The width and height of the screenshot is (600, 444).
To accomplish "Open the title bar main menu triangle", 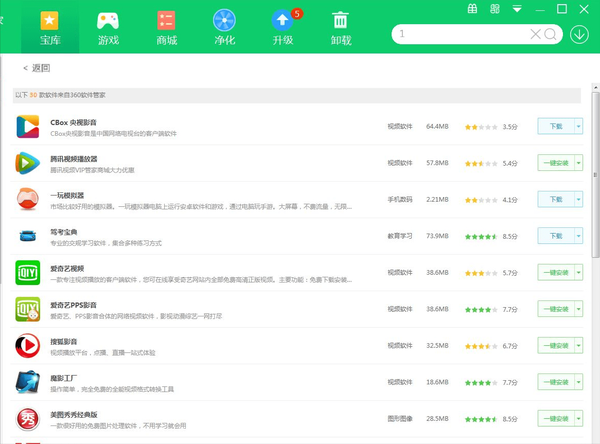I will coord(517,9).
